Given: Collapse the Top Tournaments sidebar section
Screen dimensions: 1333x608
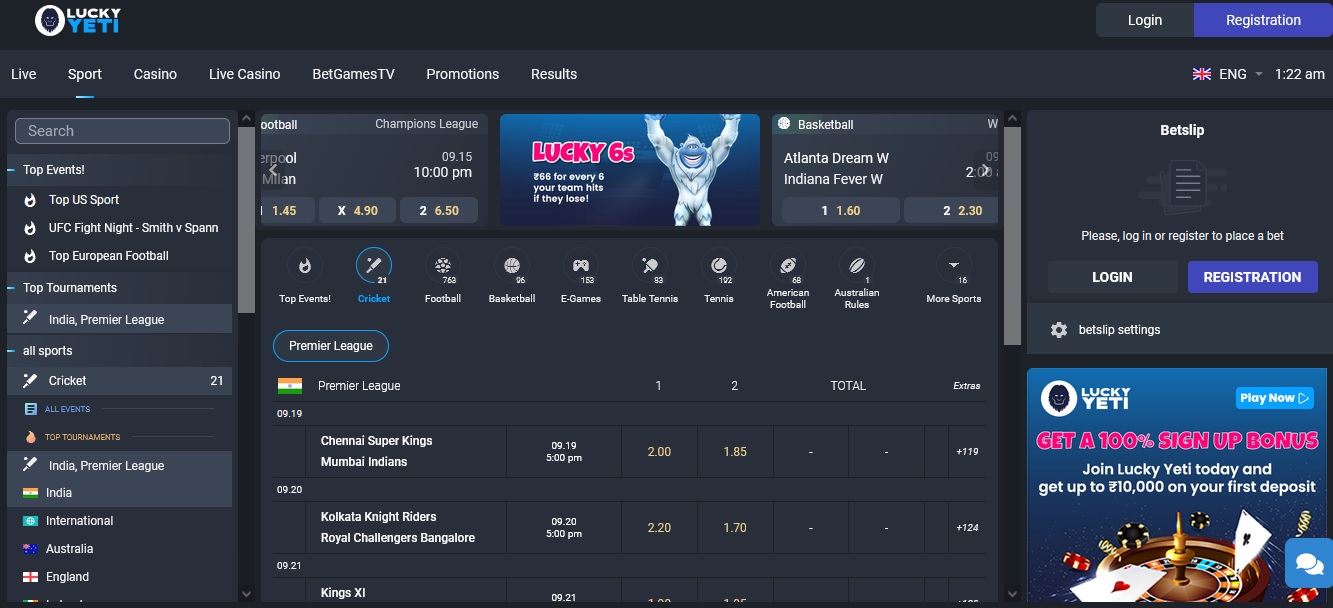Looking at the screenshot, I should tap(120, 288).
